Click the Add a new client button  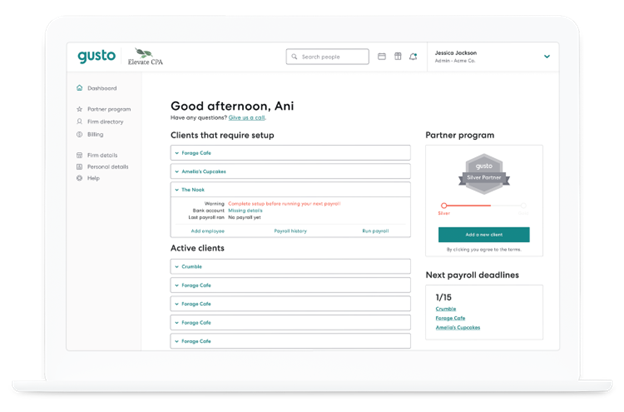(484, 235)
